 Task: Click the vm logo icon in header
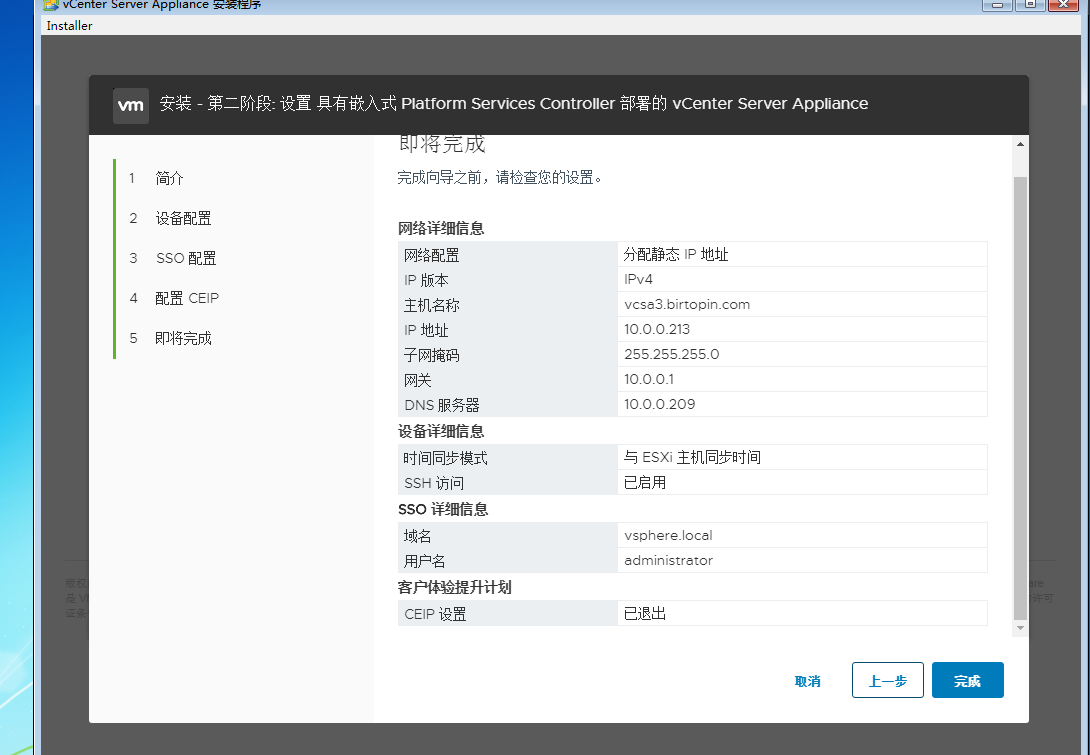coord(131,106)
